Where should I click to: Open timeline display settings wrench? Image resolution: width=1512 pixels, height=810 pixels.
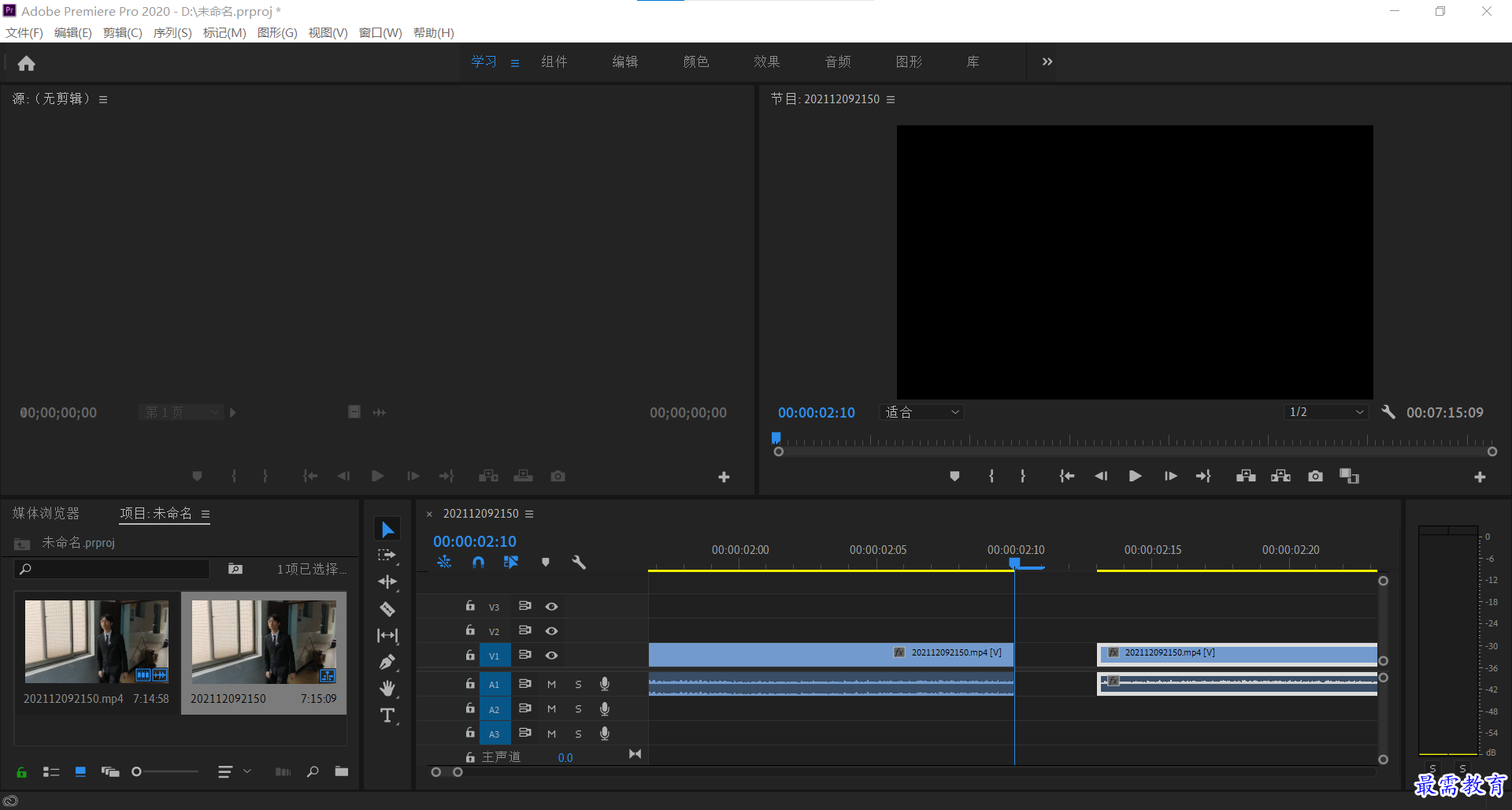pyautogui.click(x=579, y=563)
